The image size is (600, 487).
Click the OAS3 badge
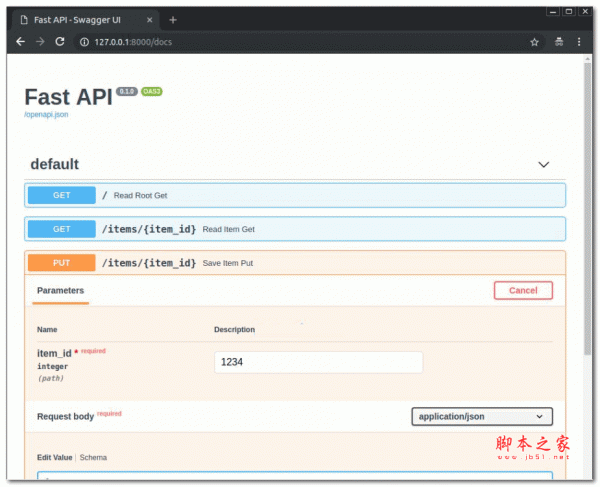coord(152,91)
